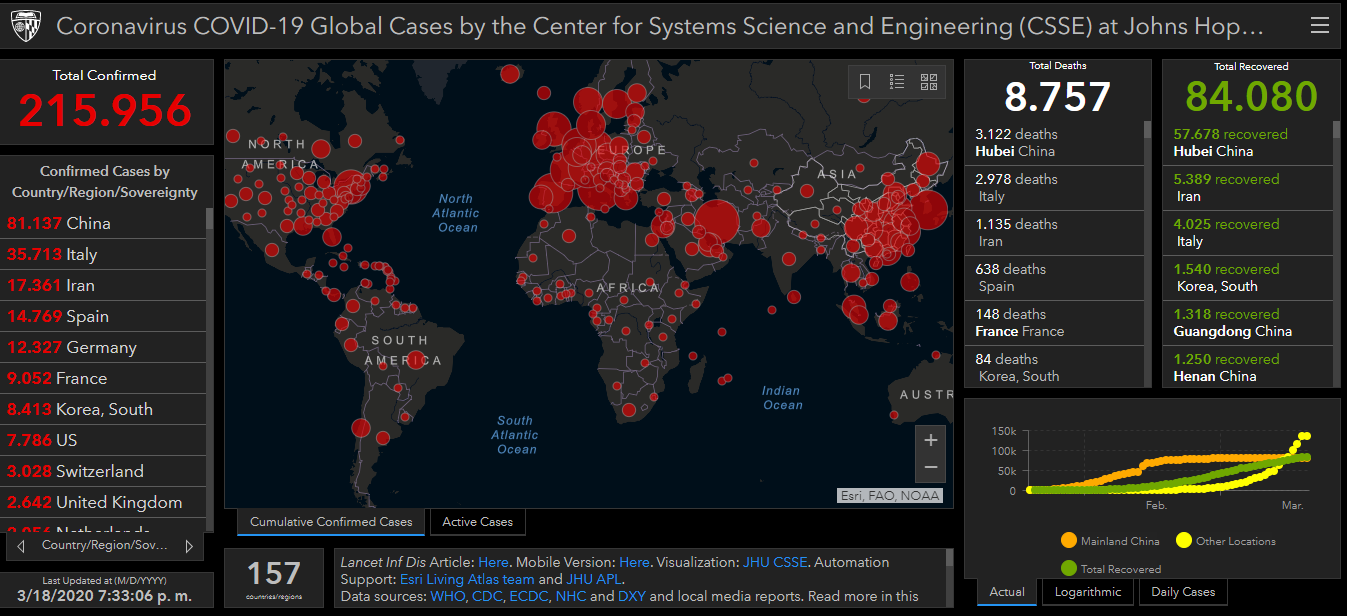Viewport: 1347px width, 616px height.
Task: Switch to Active Cases tab
Action: [477, 522]
